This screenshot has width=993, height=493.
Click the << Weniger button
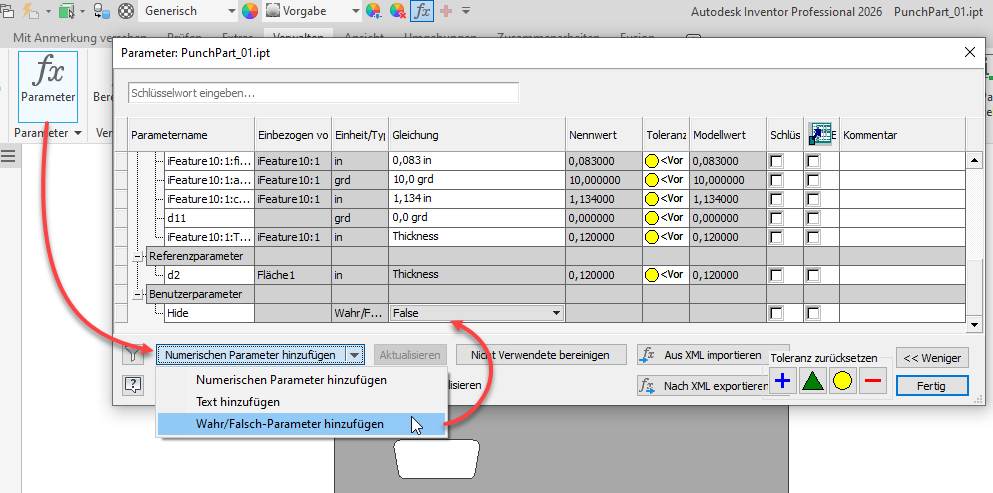[932, 358]
